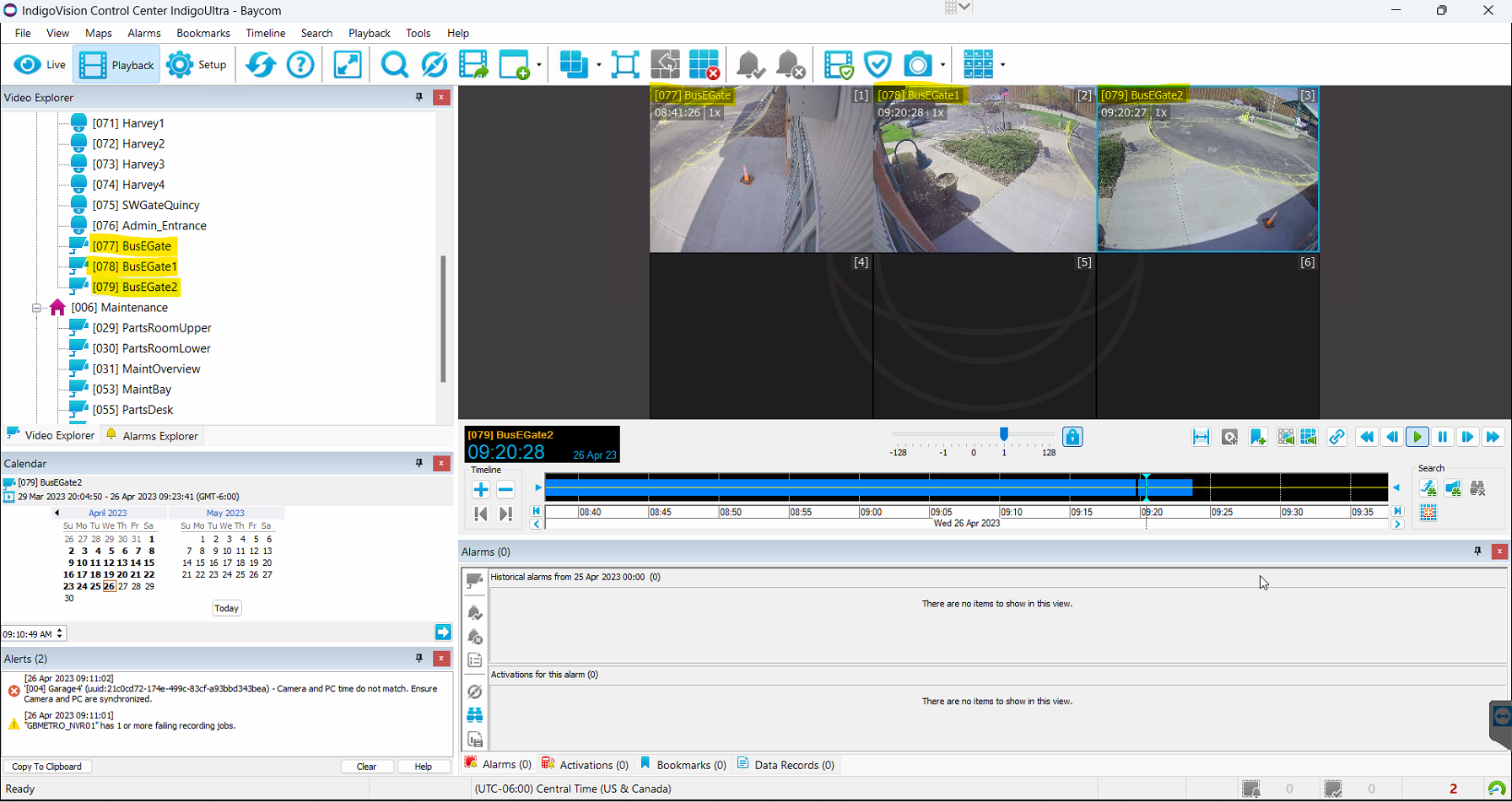The height and width of the screenshot is (802, 1512).
Task: Open the new window dropdown arrow
Action: coord(538,65)
